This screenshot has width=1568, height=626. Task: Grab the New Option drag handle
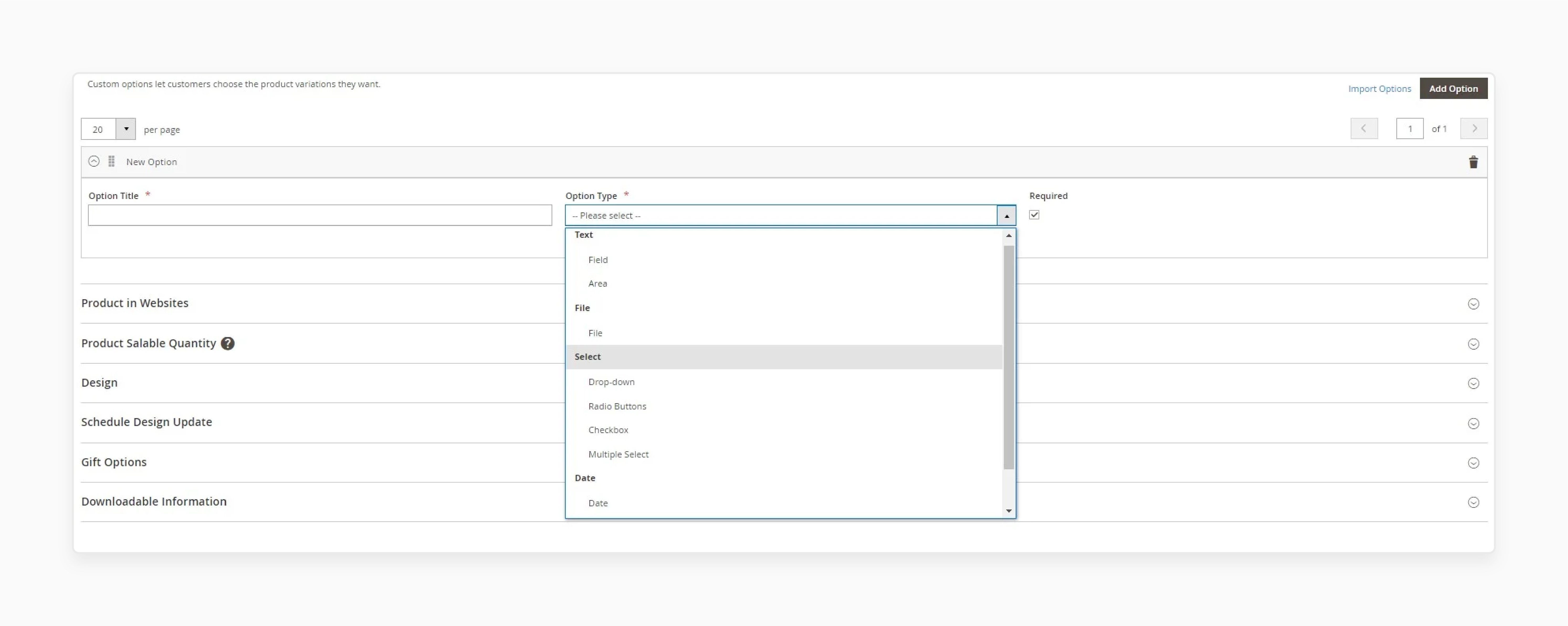(x=111, y=161)
